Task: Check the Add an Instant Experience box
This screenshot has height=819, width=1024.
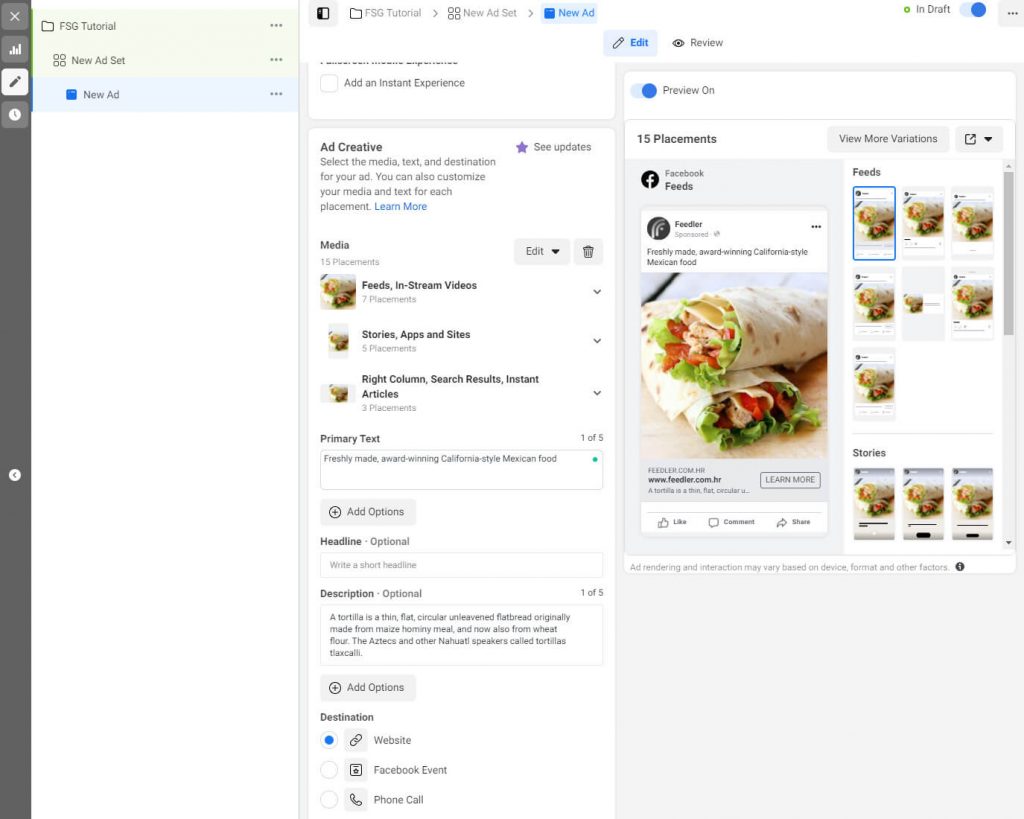Action: tap(329, 83)
